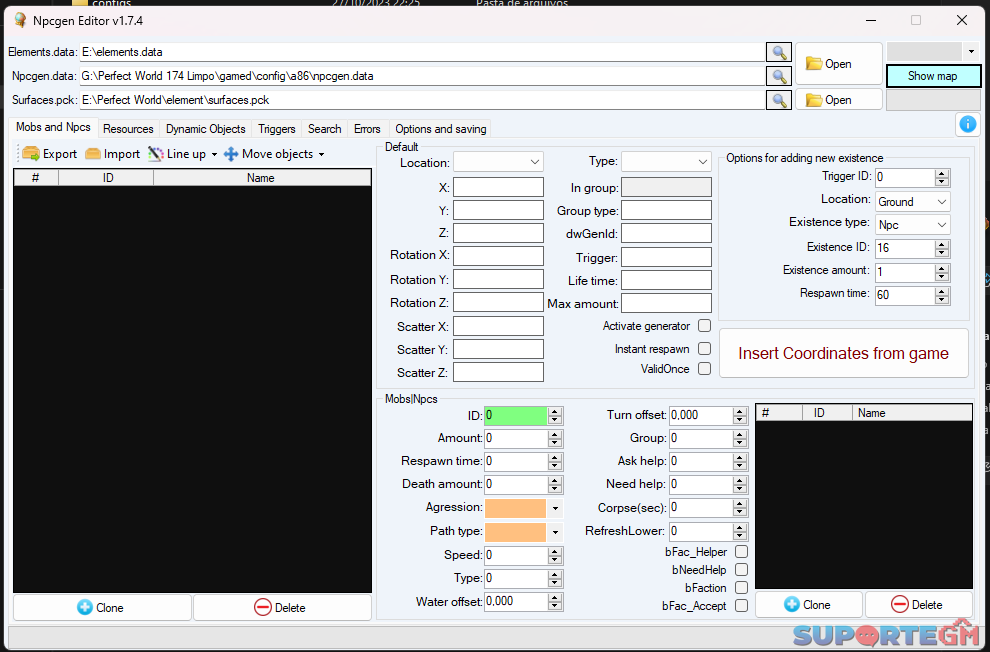Click the Default X coordinate field
Viewport: 990px width, 652px height.
(498, 187)
